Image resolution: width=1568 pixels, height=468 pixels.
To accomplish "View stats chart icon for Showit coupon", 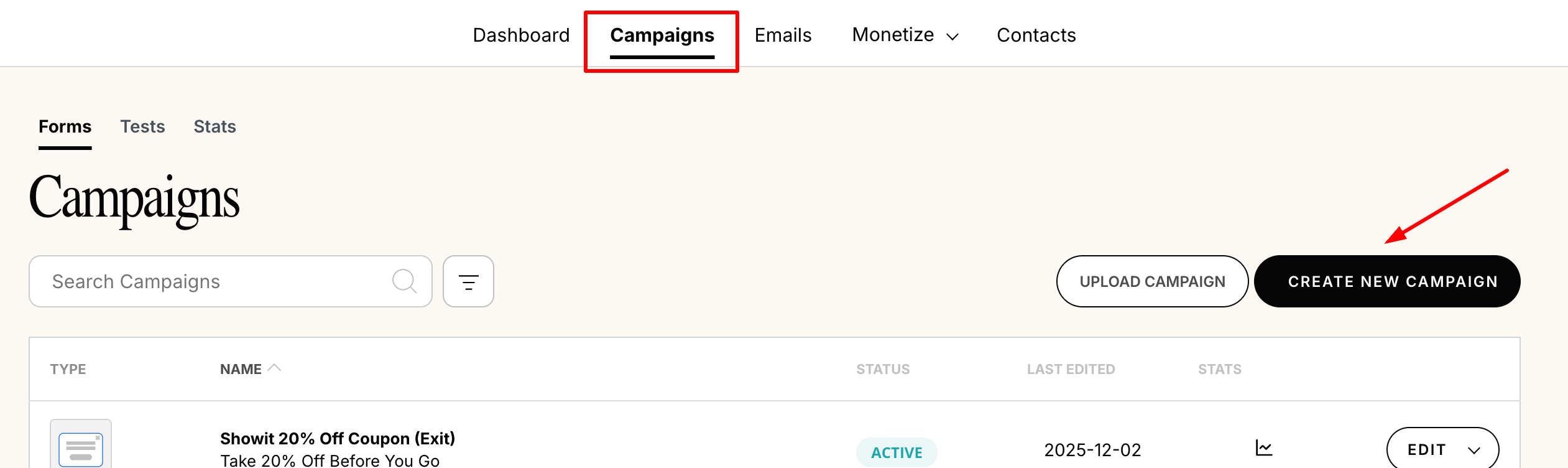I will coord(1263,448).
